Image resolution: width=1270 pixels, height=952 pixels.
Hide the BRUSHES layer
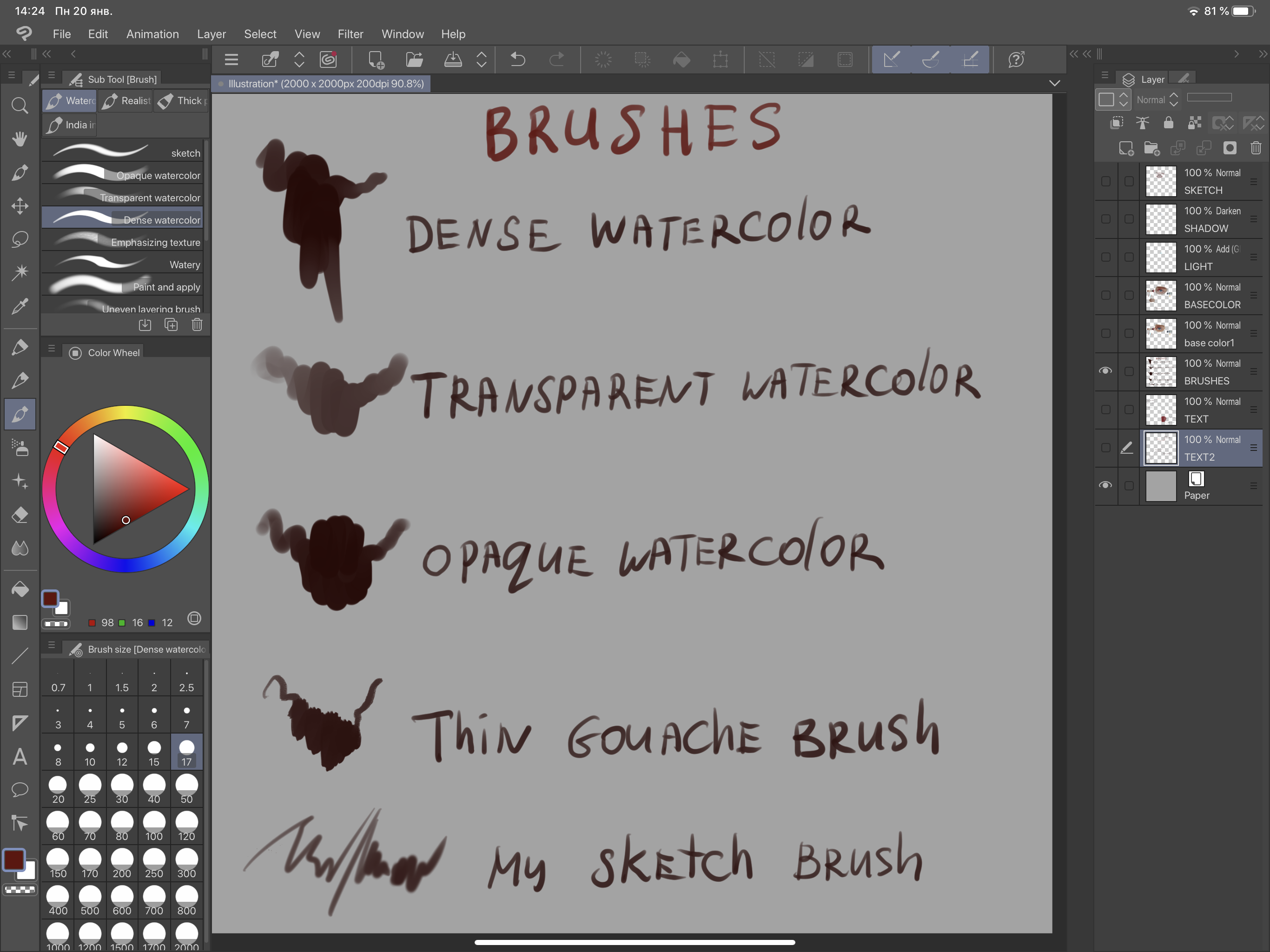coord(1105,371)
